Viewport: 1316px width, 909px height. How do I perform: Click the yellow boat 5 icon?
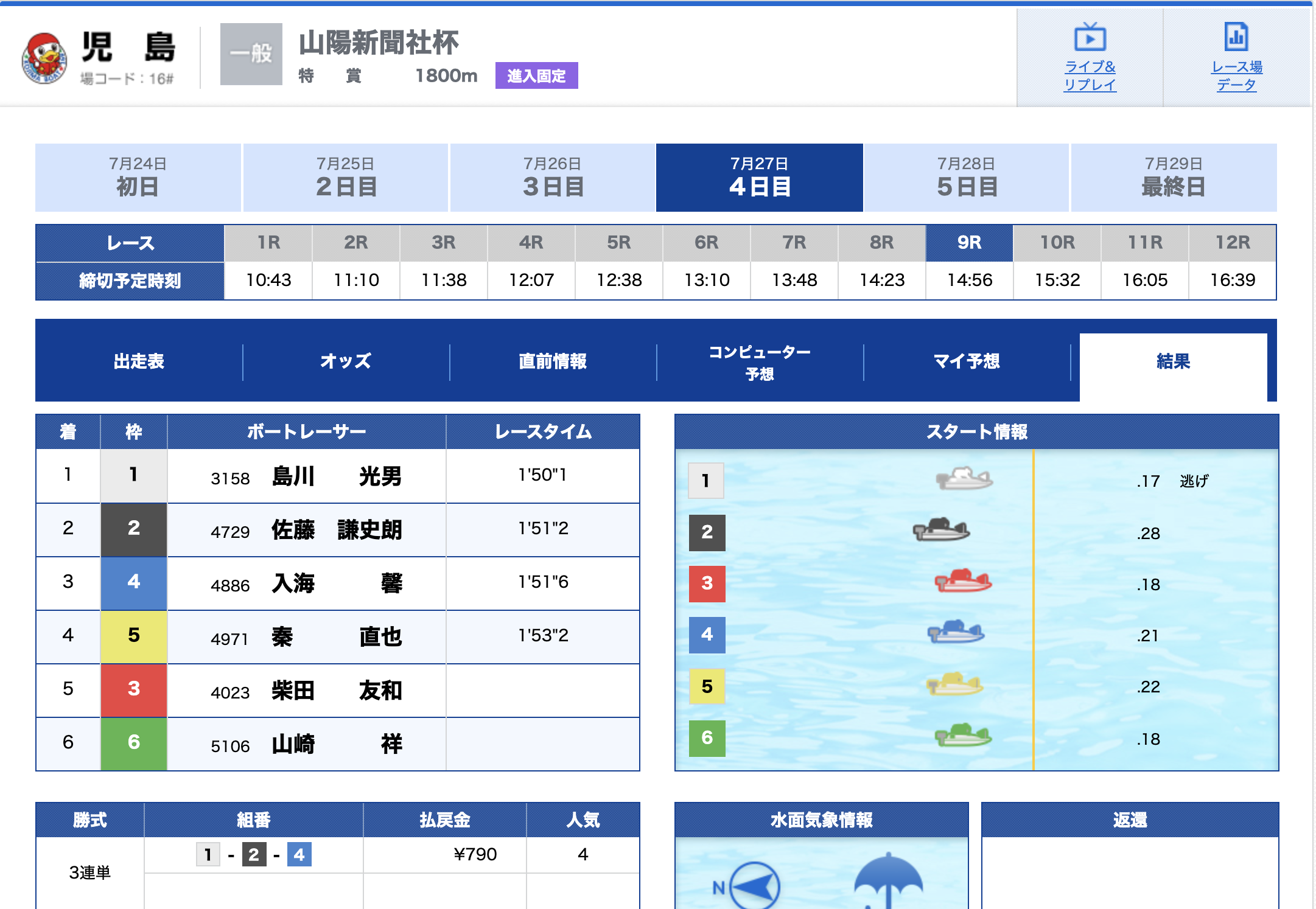954,684
